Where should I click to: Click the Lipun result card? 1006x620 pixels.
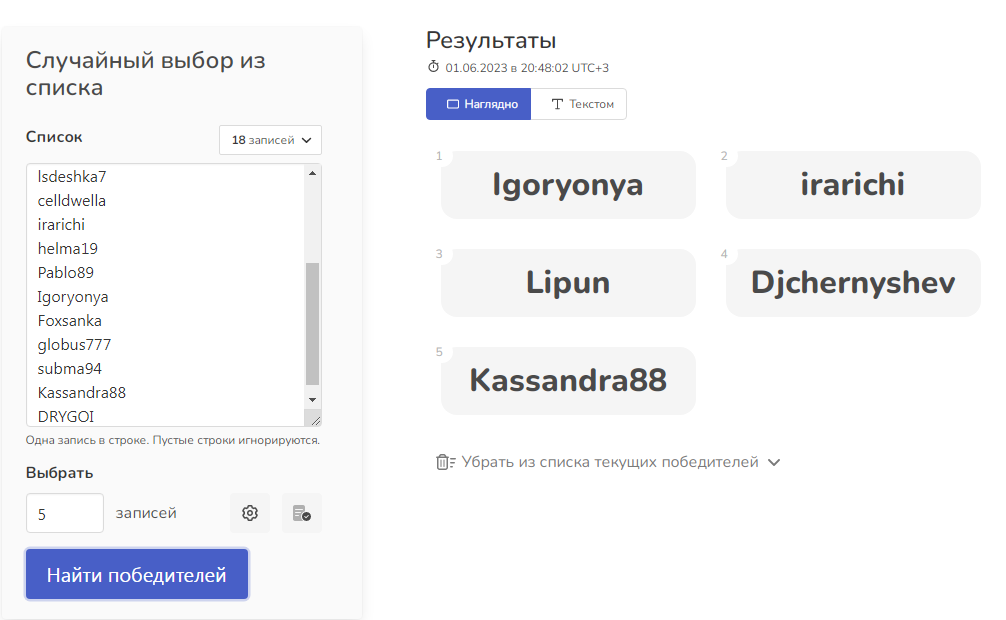tap(568, 283)
